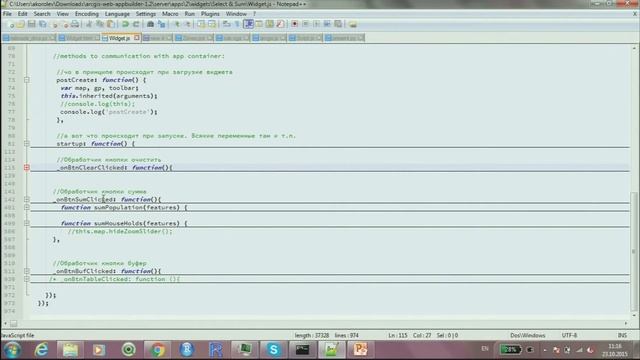Viewport: 640px width, 360px height.
Task: Collapse the postCreate function fold marker
Action: (x=27, y=80)
